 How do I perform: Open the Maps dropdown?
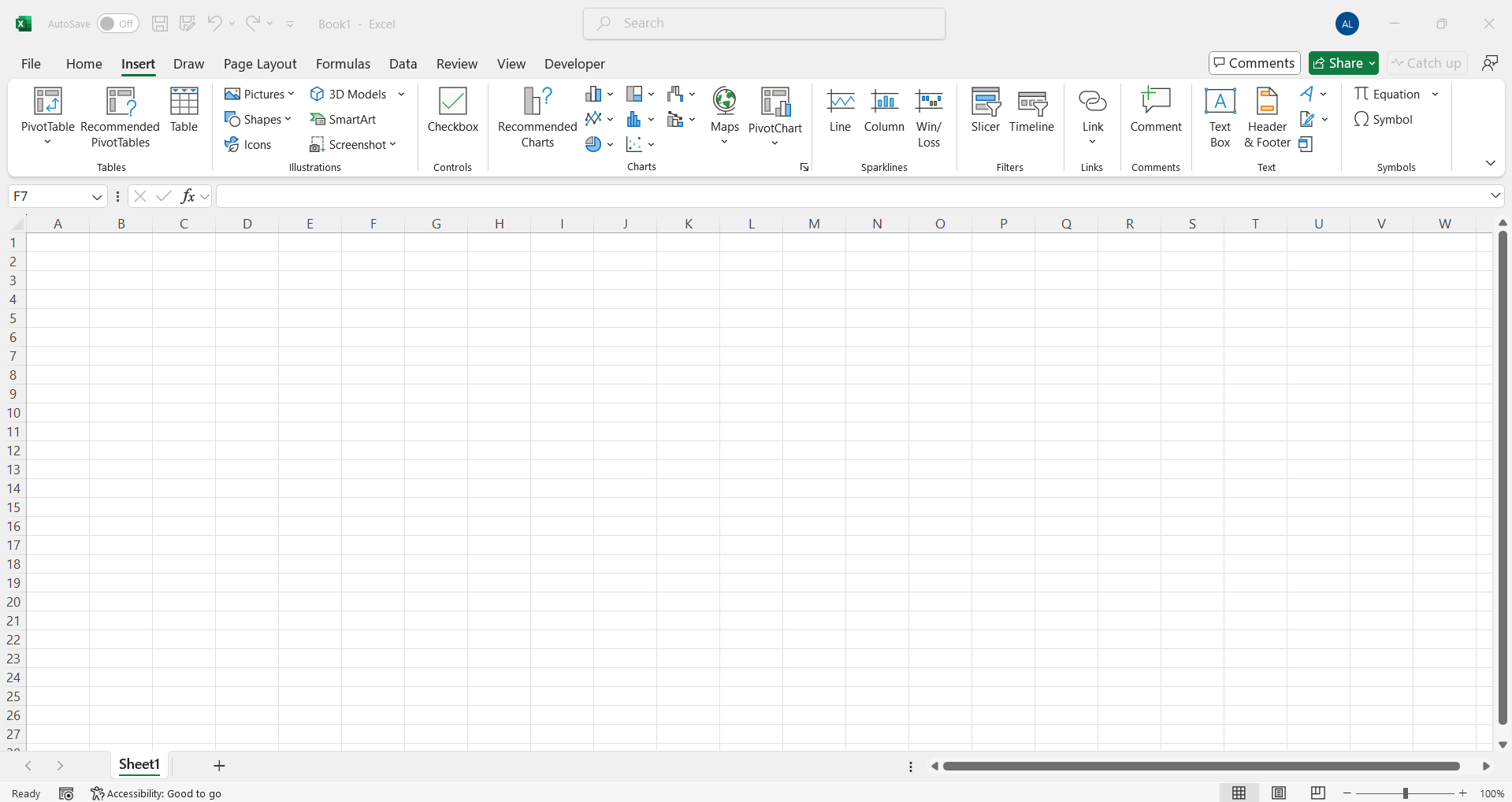(724, 117)
